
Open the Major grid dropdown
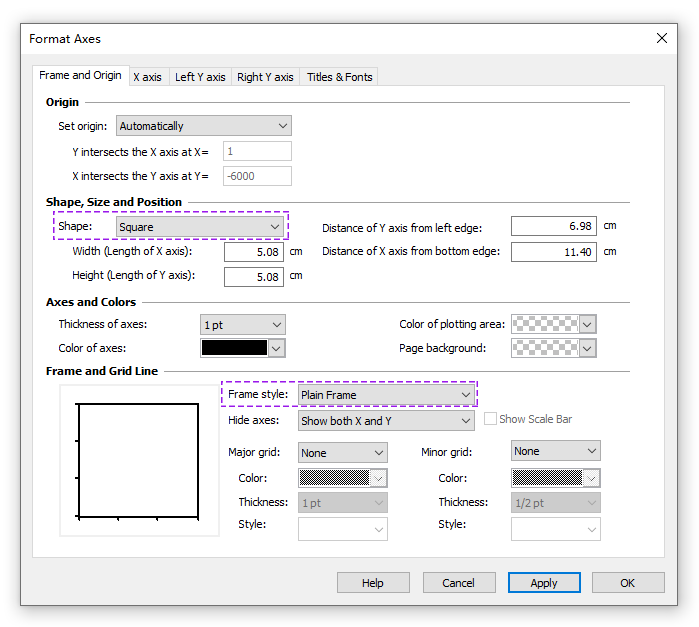pos(342,453)
